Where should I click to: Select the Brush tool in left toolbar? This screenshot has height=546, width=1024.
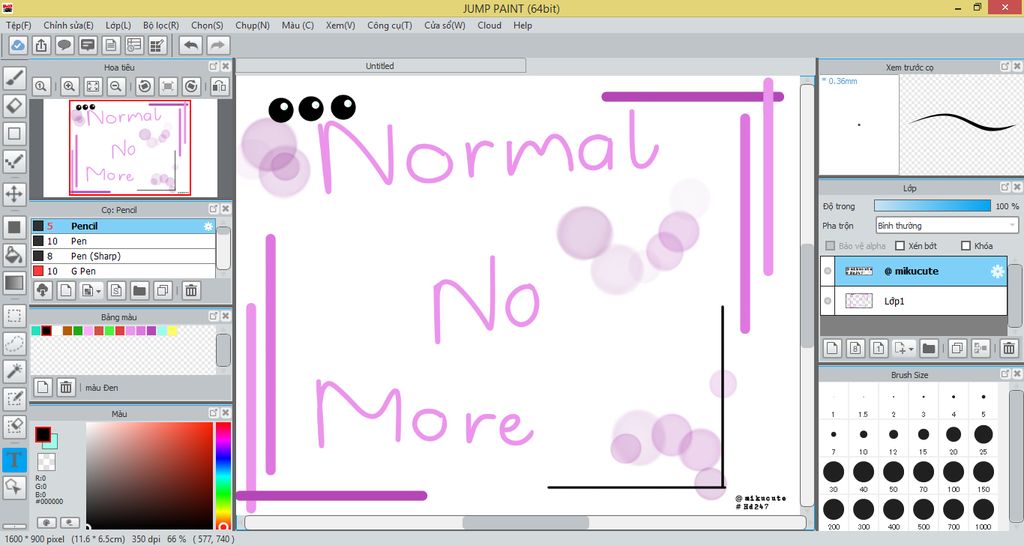tap(15, 77)
